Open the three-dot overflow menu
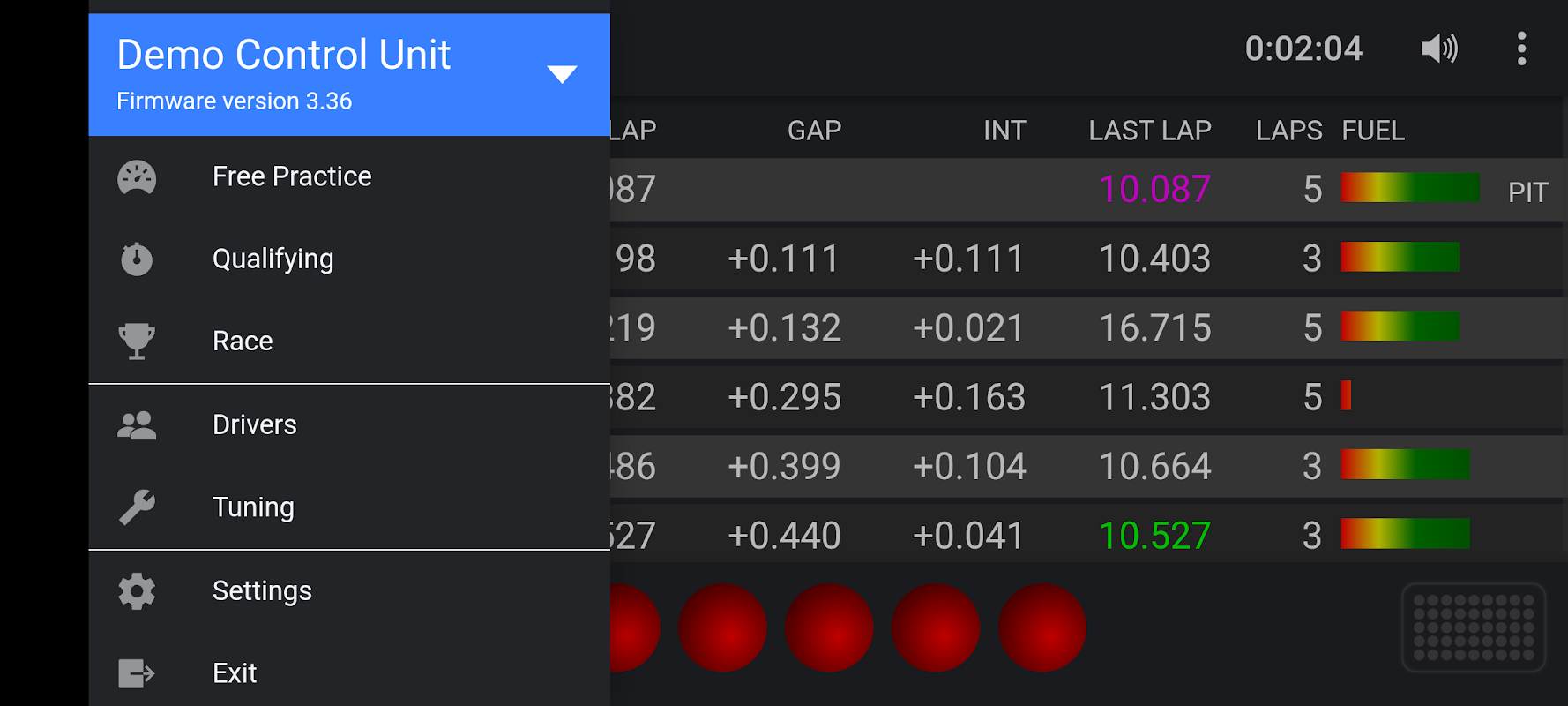 pos(1521,49)
